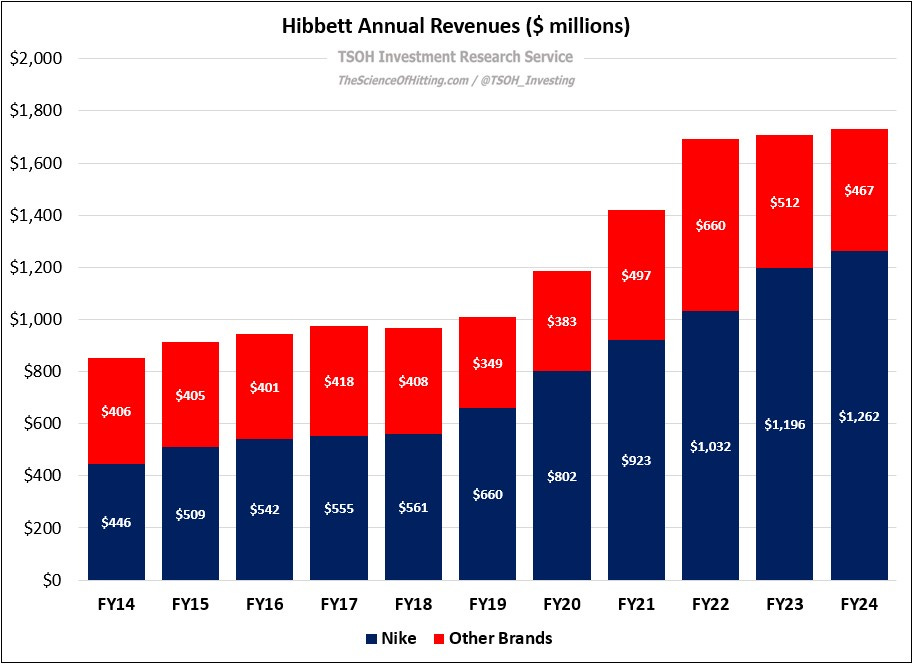
Task: Click the FY19 axis label
Action: point(487,604)
